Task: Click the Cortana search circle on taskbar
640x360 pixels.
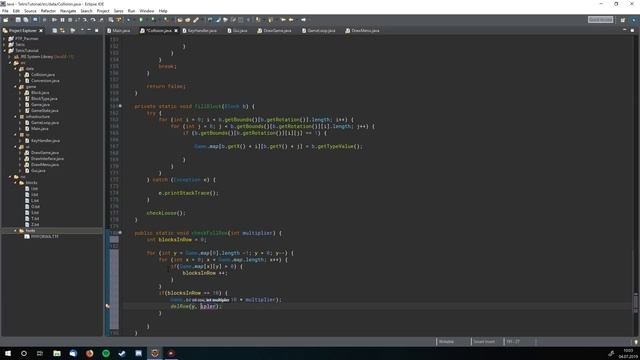Action: pos(24,353)
